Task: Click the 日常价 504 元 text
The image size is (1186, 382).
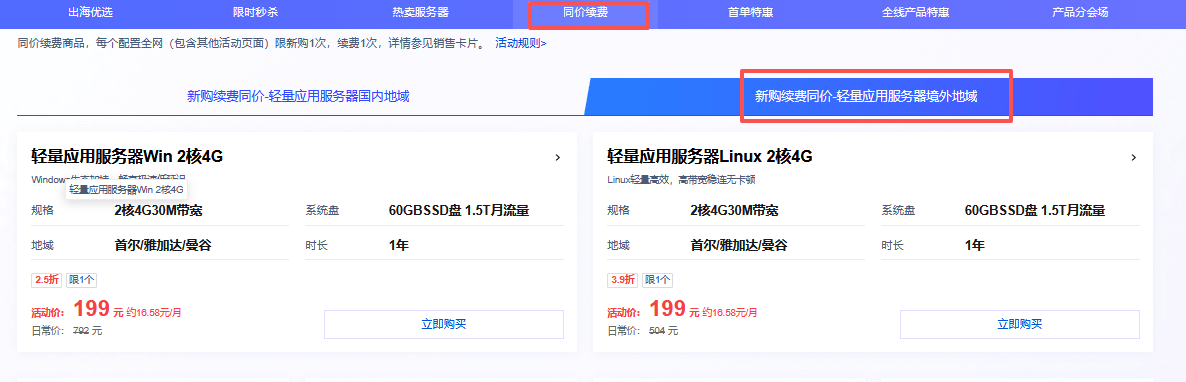Action: (x=643, y=331)
